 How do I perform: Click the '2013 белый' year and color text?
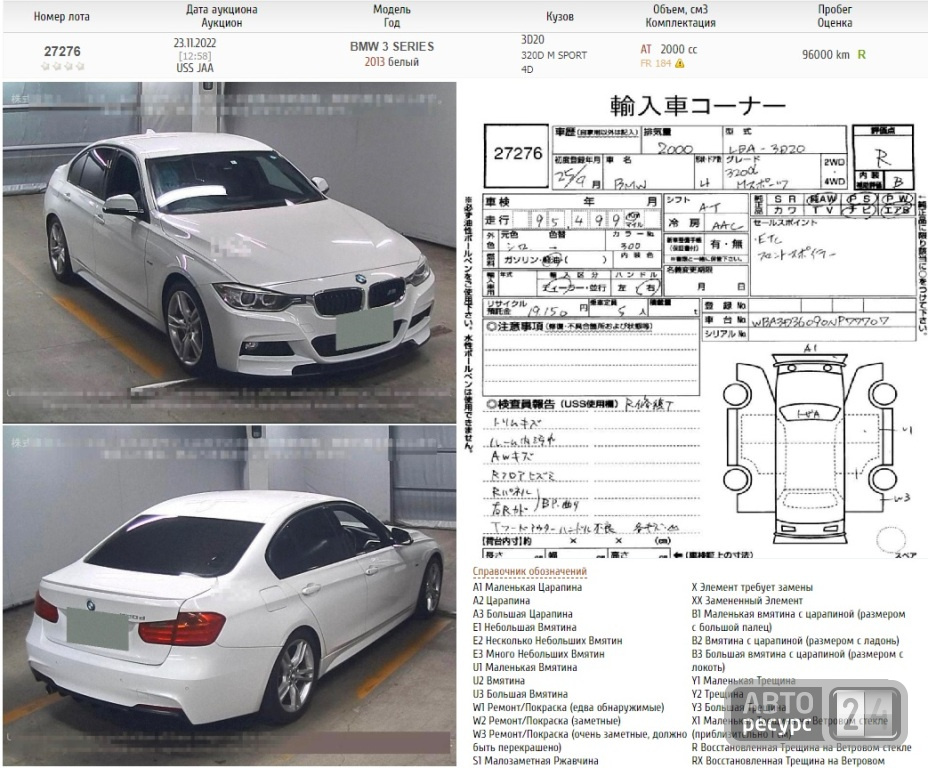pyautogui.click(x=391, y=62)
